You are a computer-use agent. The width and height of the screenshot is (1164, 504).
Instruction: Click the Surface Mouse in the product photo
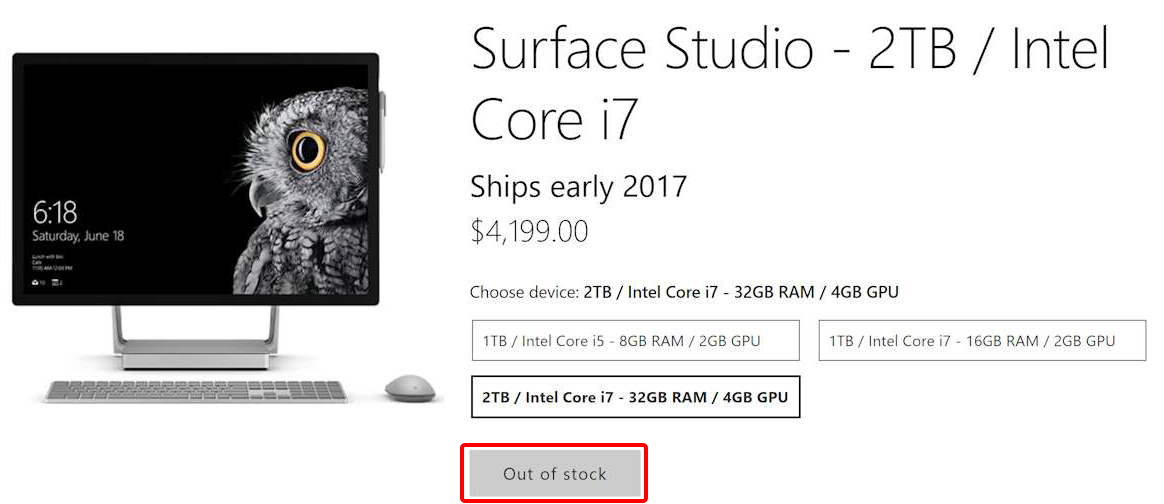[410, 388]
